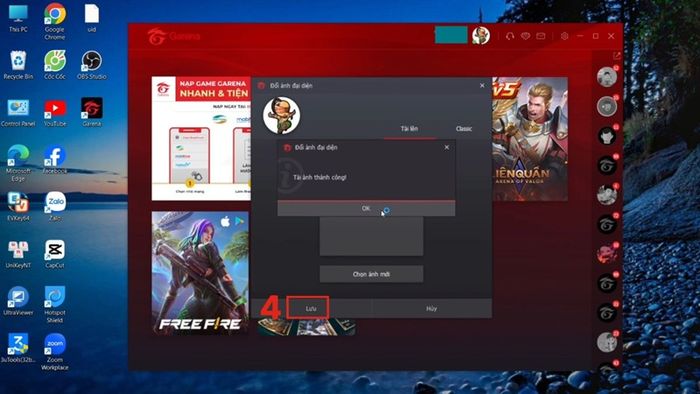The height and width of the screenshot is (394, 700).
Task: Close the Garena window
Action: [x=611, y=36]
